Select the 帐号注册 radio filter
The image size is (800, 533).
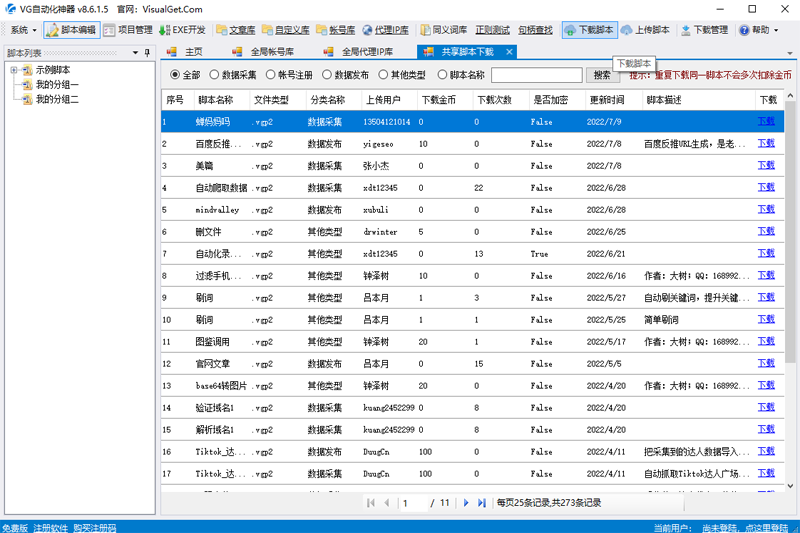[271, 75]
